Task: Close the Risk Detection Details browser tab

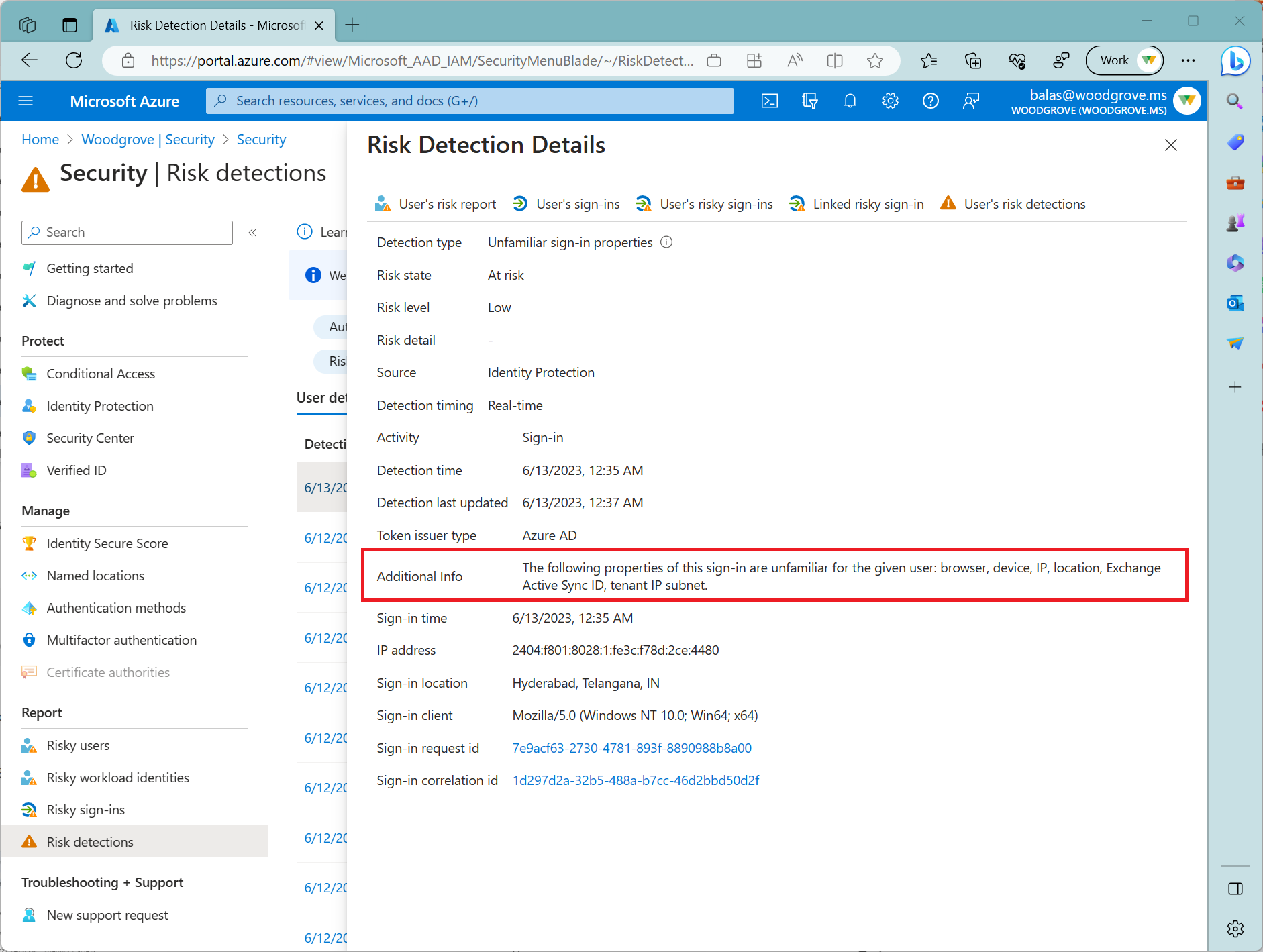Action: pos(319,25)
